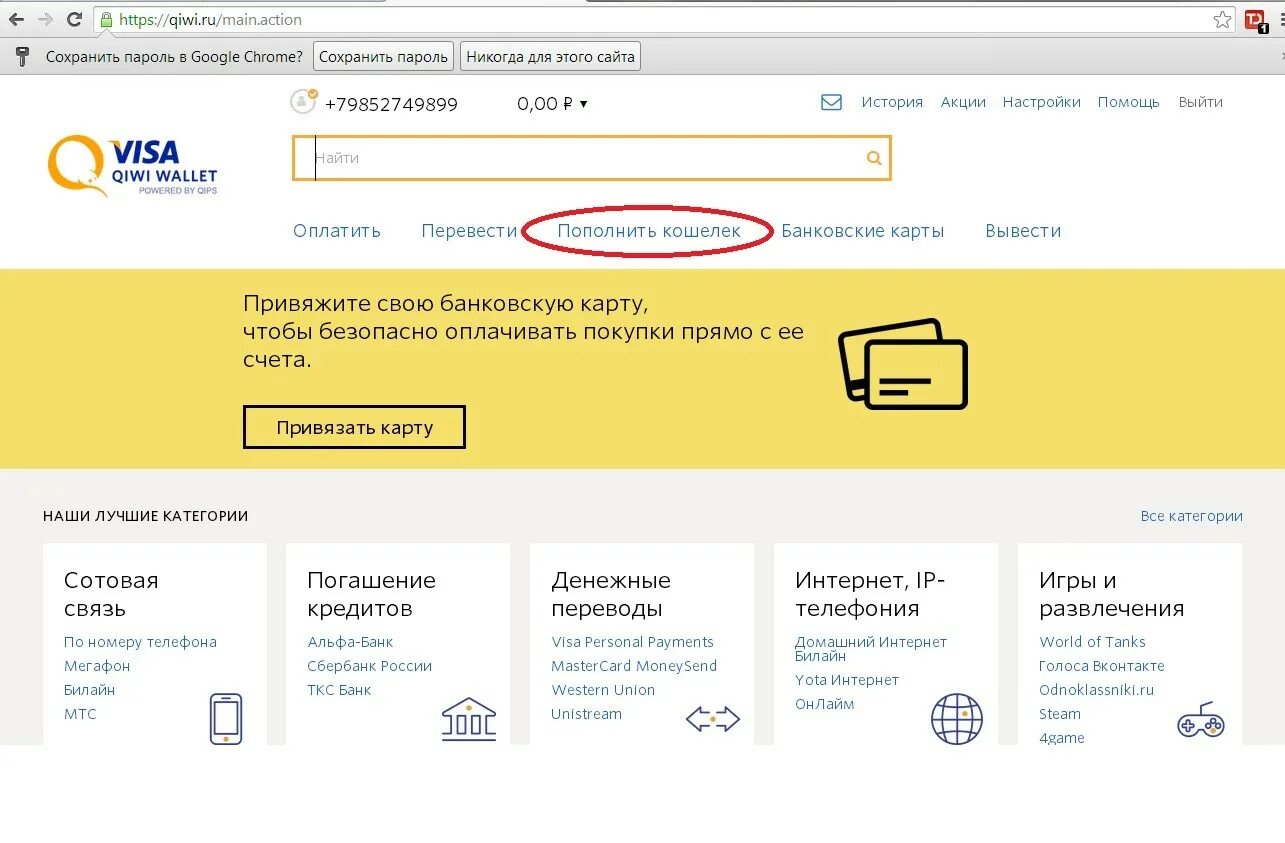Go home via the Visa QIWI Wallet logo
Image resolution: width=1285 pixels, height=843 pixels.
132,166
